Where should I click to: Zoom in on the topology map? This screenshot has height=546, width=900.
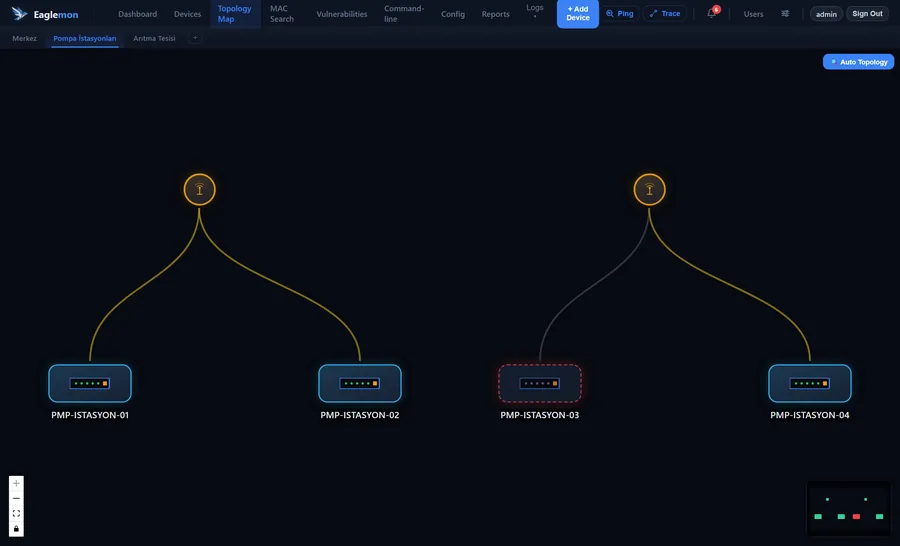[x=16, y=483]
